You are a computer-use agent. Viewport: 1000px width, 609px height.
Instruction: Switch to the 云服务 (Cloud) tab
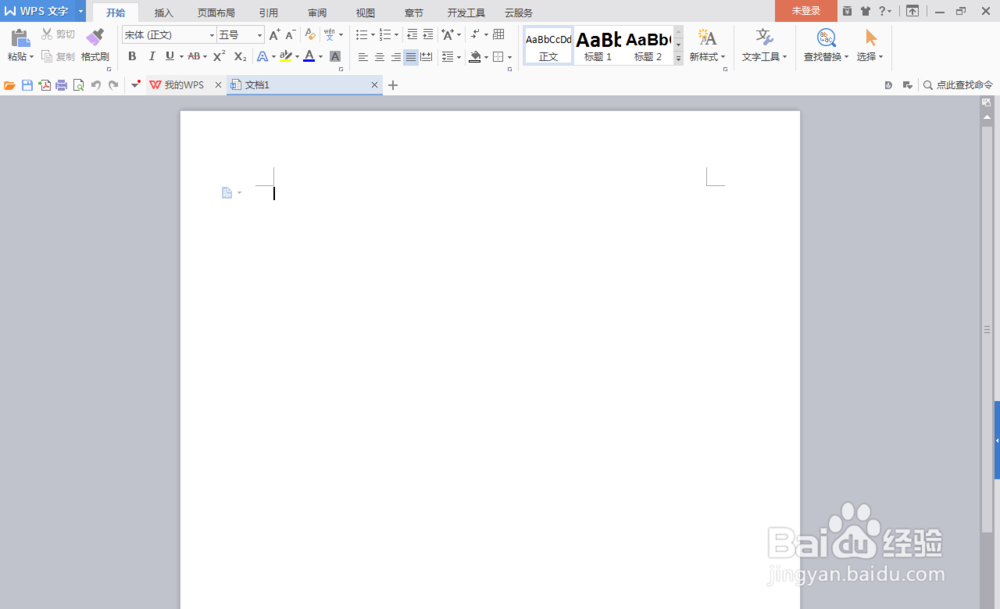click(518, 12)
